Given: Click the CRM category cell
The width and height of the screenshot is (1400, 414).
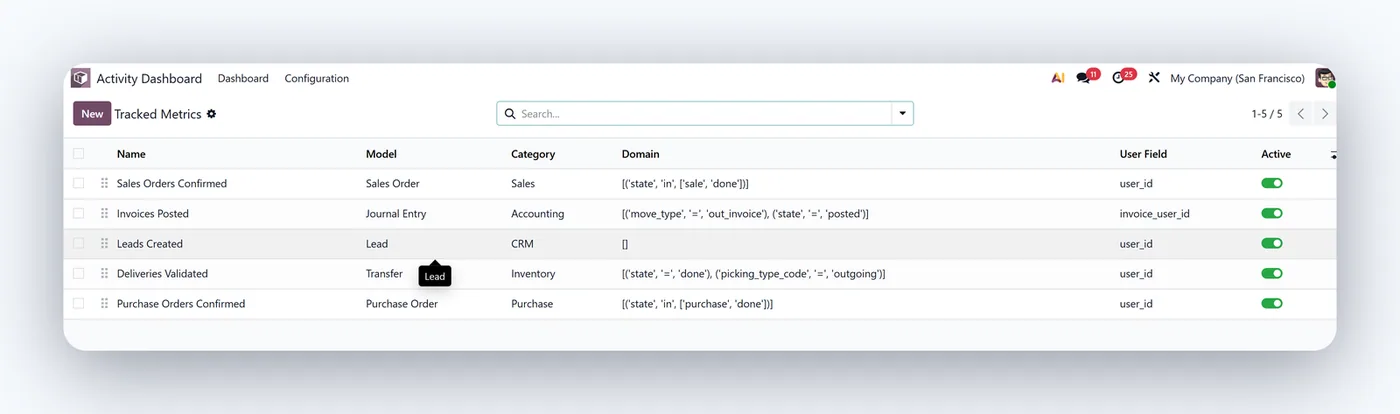Looking at the screenshot, I should point(523,244).
